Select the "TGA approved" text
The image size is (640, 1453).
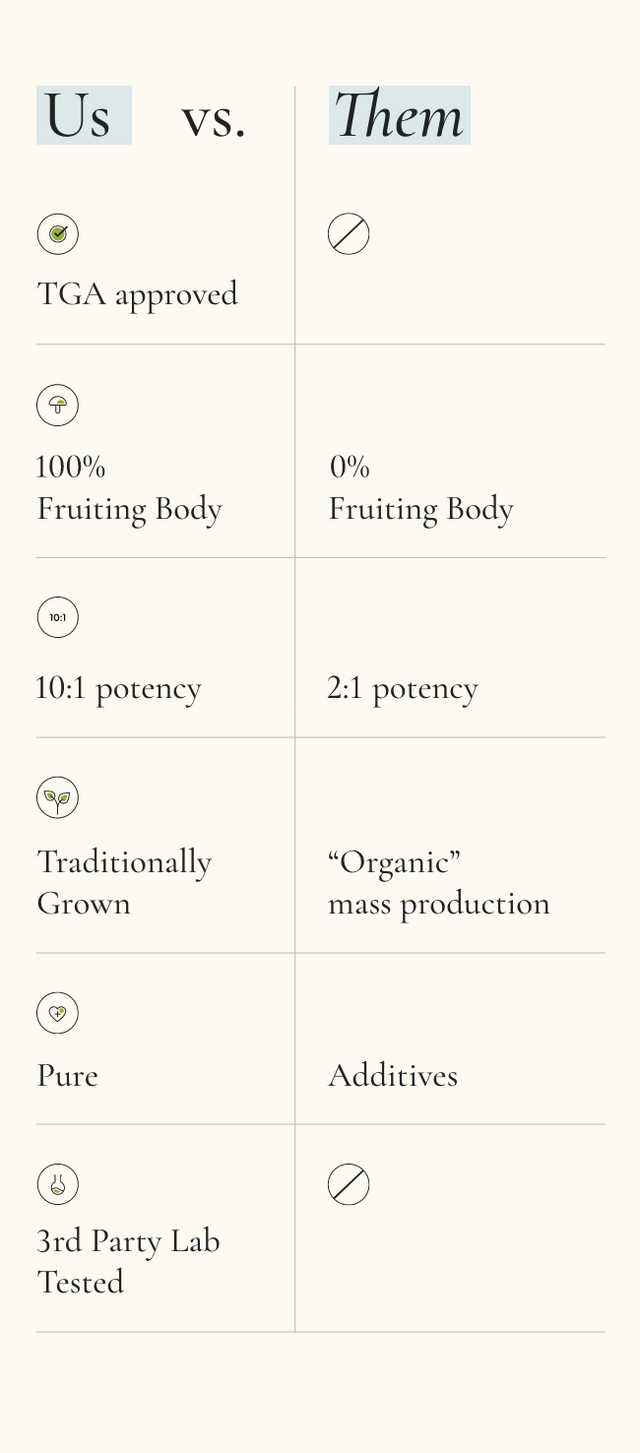click(137, 294)
